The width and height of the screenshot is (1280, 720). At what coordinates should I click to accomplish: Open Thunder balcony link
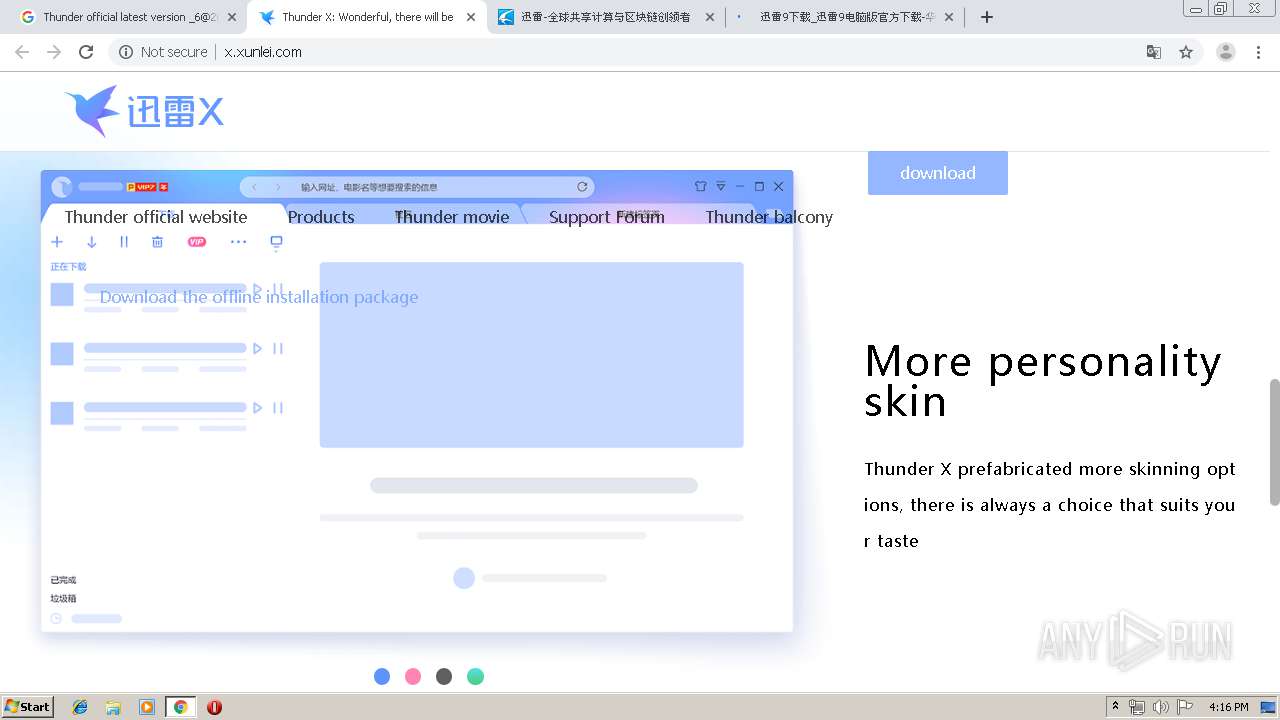coord(769,217)
